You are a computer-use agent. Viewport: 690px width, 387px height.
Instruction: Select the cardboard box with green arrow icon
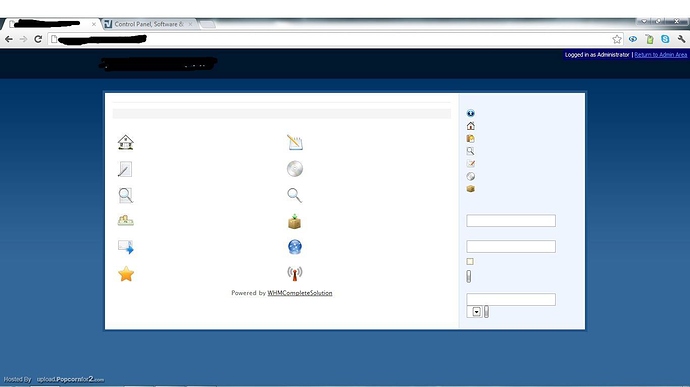pyautogui.click(x=294, y=221)
